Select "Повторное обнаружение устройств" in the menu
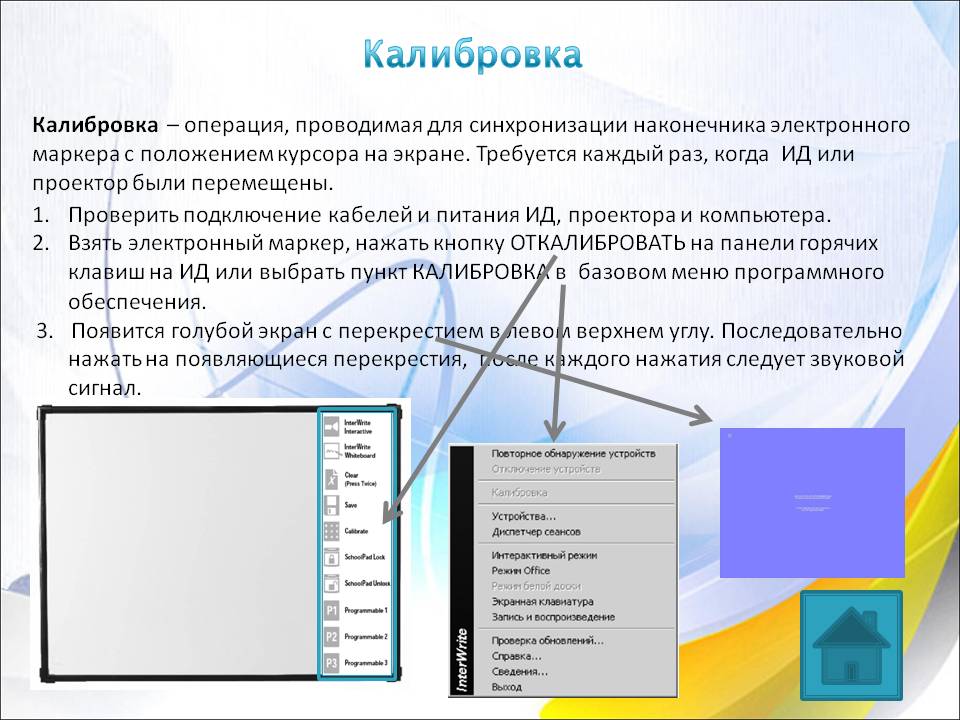The width and height of the screenshot is (960, 720). click(573, 454)
